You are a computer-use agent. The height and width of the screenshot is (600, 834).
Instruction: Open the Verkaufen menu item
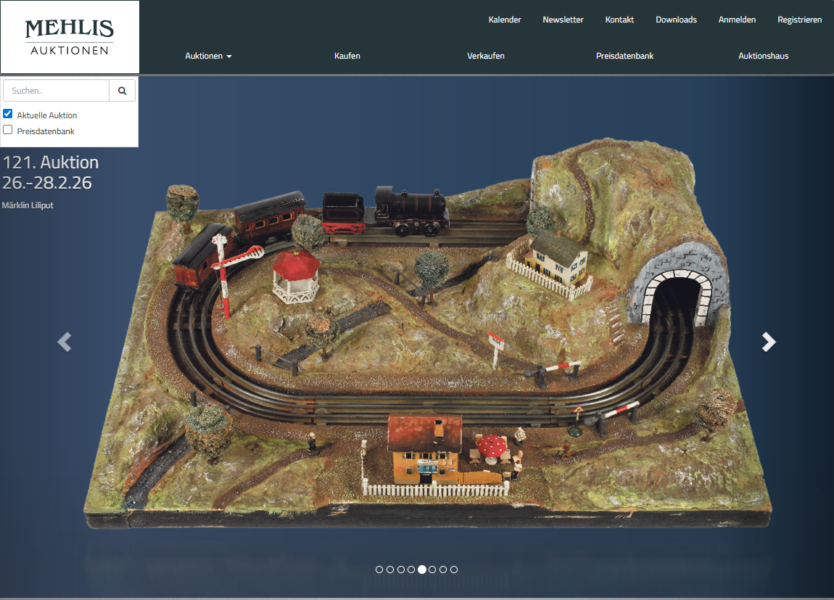click(485, 56)
